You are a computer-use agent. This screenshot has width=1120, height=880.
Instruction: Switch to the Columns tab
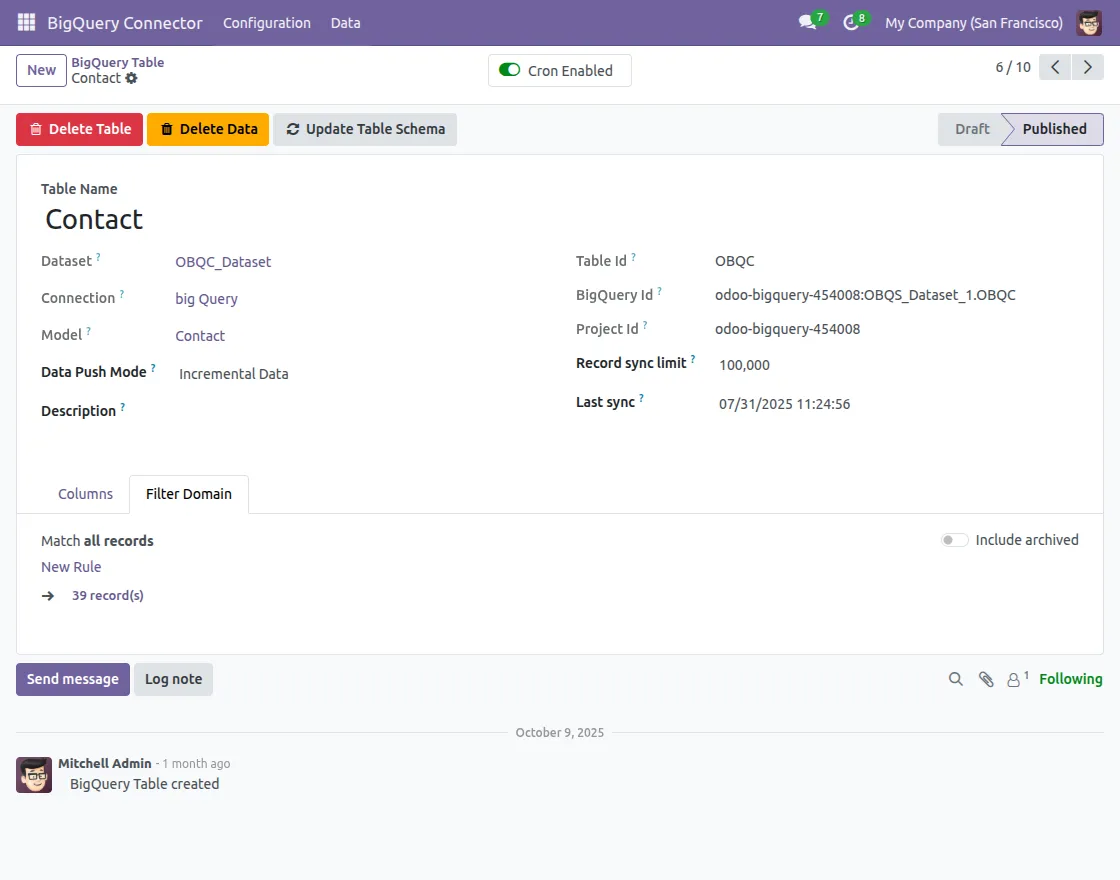point(85,494)
